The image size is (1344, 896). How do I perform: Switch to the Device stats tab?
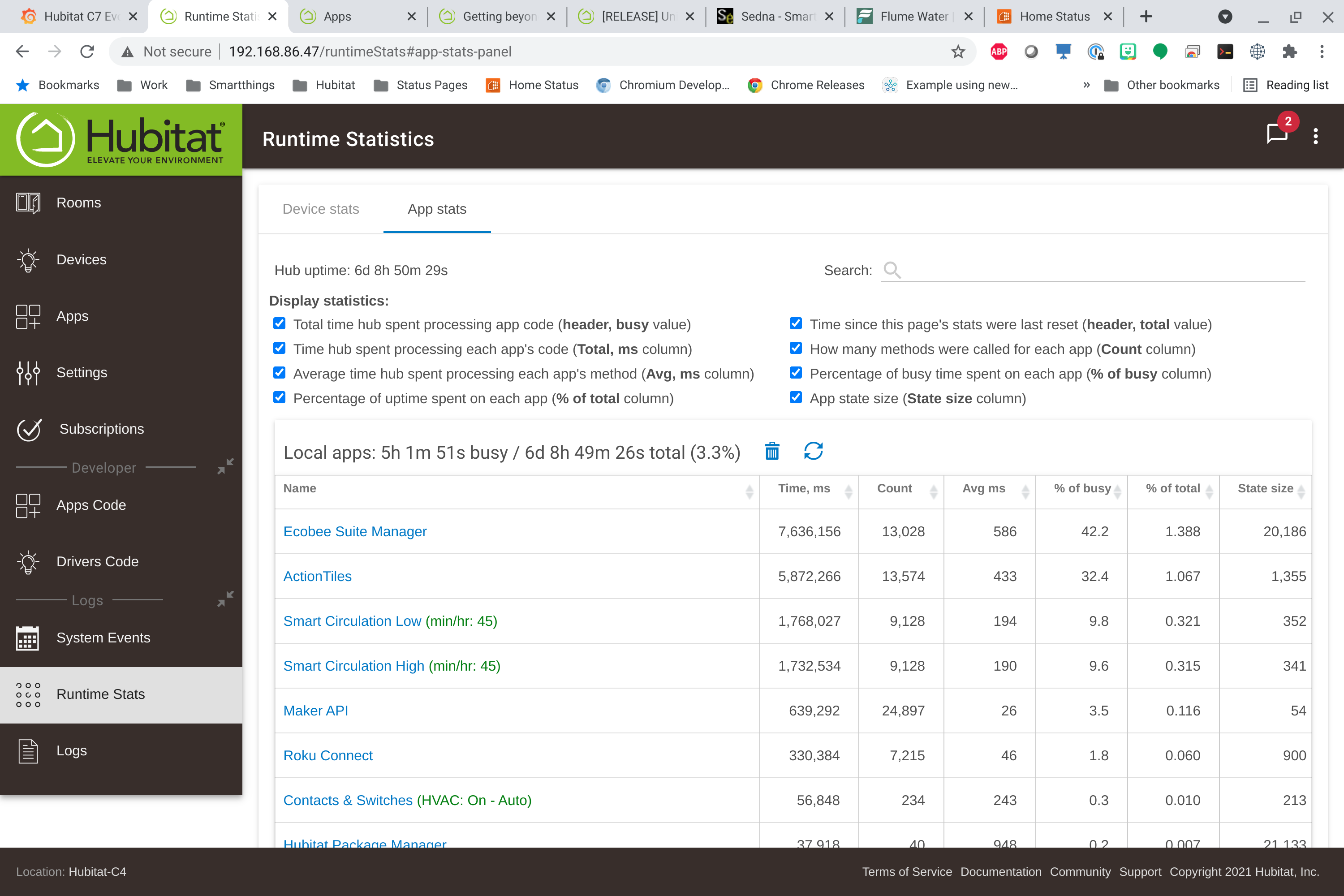coord(321,209)
